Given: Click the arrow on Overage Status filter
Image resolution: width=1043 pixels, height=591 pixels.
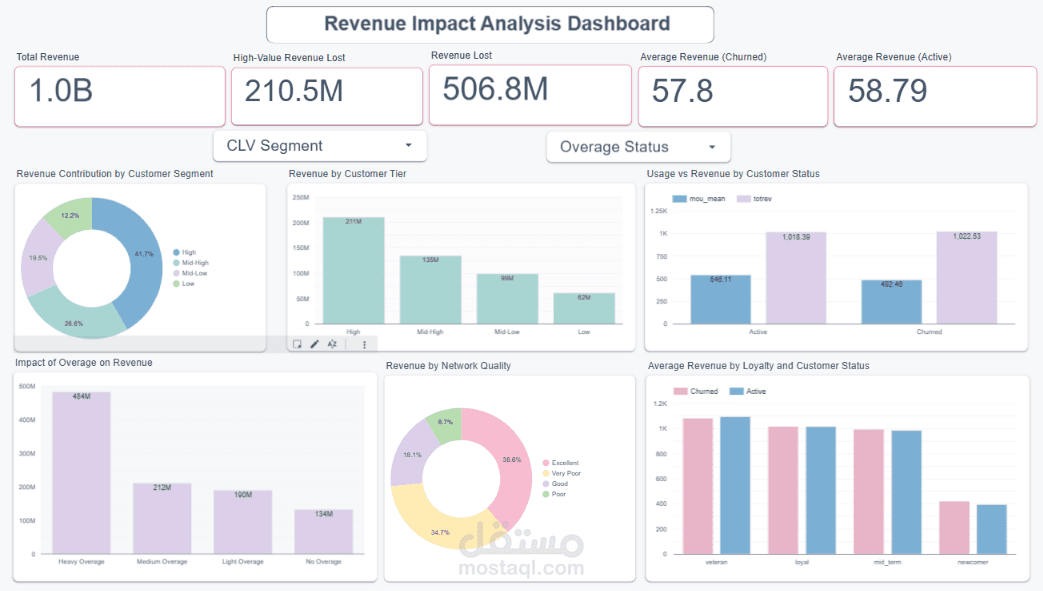Looking at the screenshot, I should coord(712,147).
